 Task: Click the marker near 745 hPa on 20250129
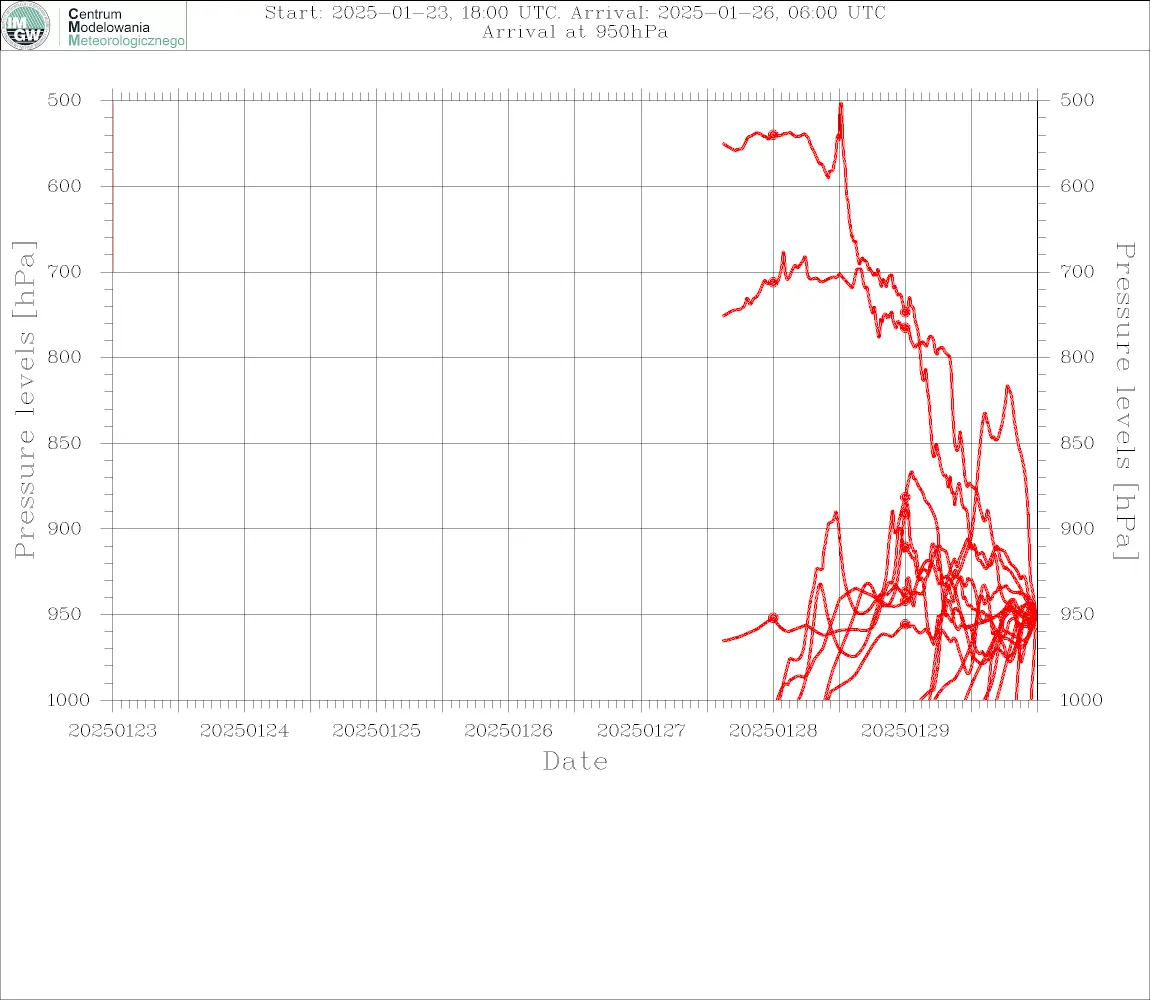905,312
